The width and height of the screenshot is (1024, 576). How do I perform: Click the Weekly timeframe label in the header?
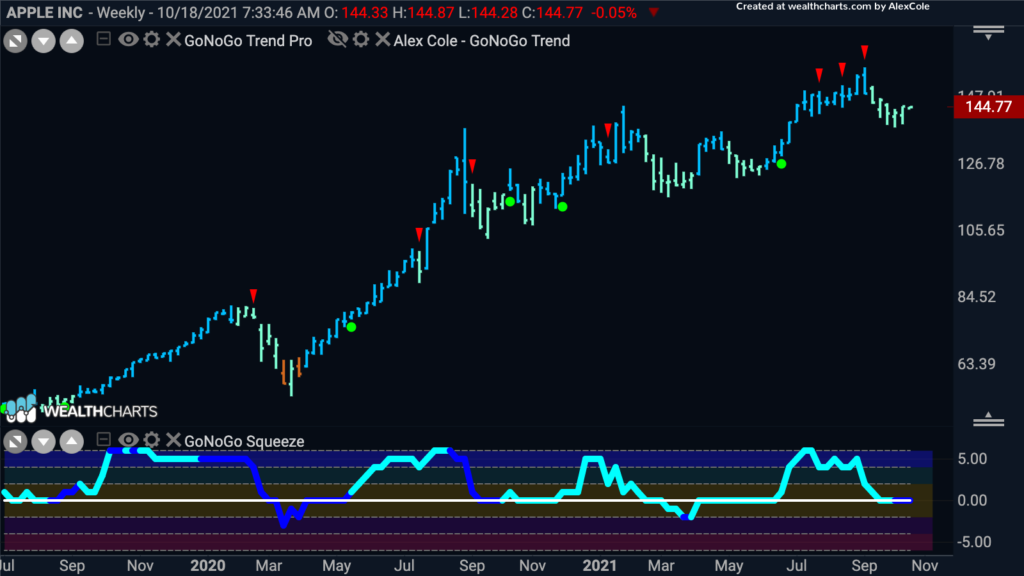click(x=124, y=12)
